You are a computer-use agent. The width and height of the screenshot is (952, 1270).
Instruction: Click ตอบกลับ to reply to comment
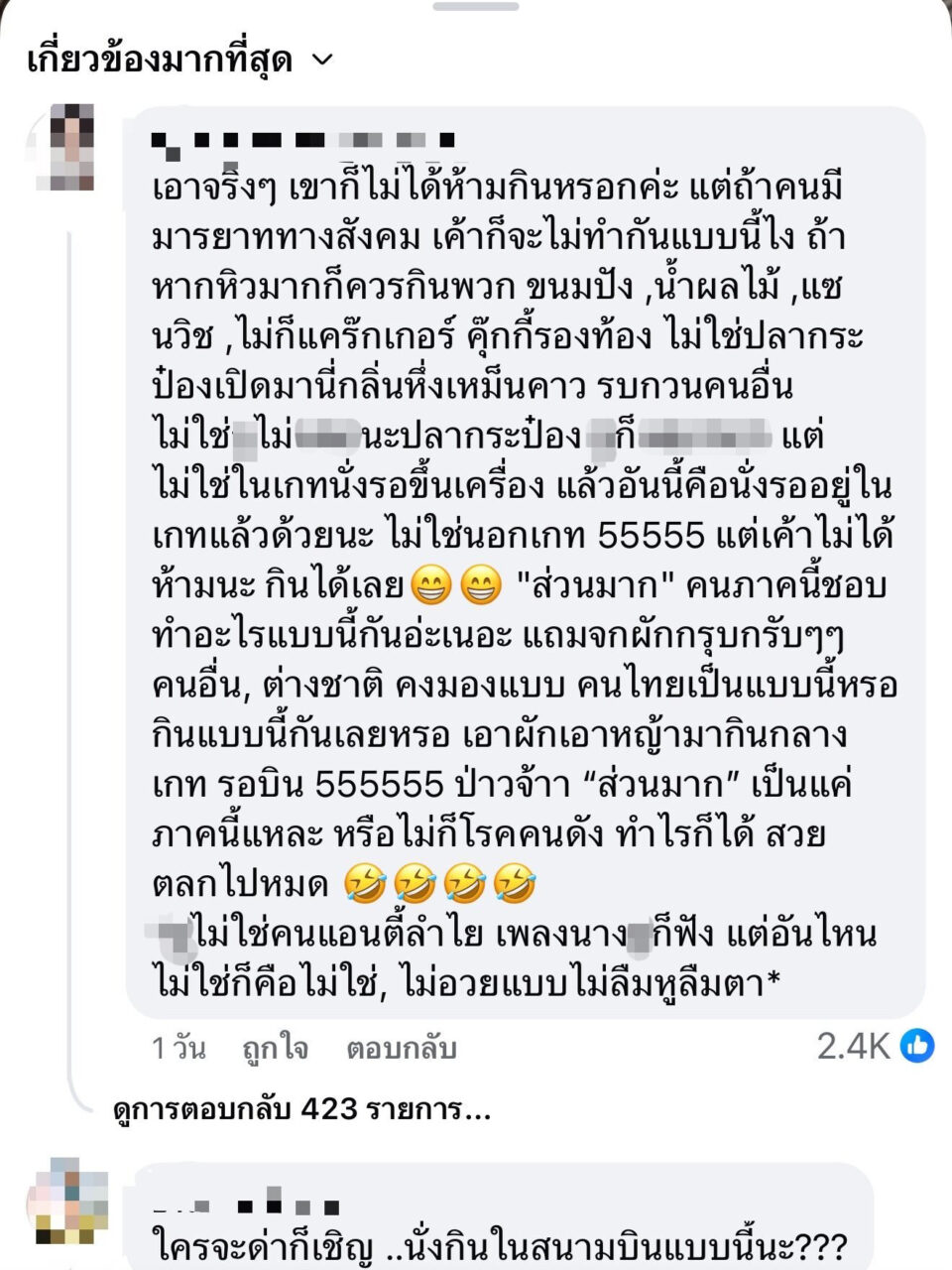[x=401, y=1048]
